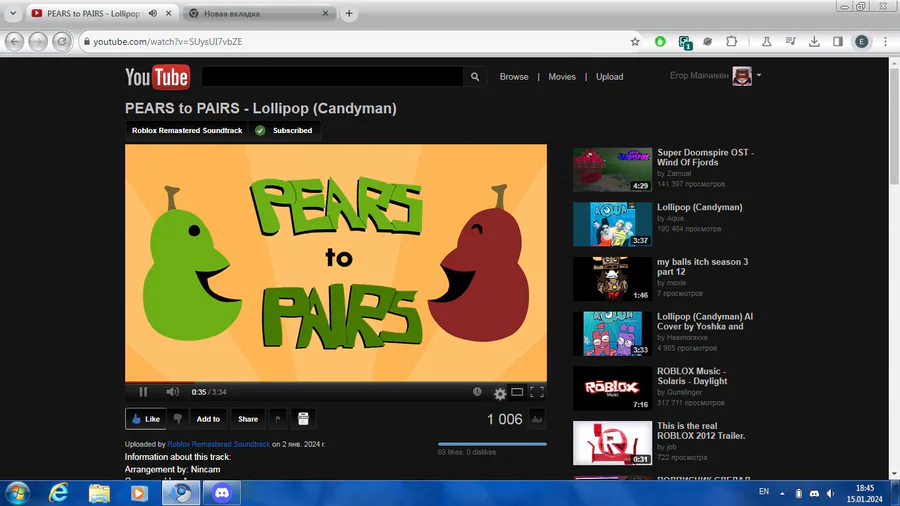The image size is (900, 506).
Task: Open Chrome profile E avatar
Action: pyautogui.click(x=862, y=41)
